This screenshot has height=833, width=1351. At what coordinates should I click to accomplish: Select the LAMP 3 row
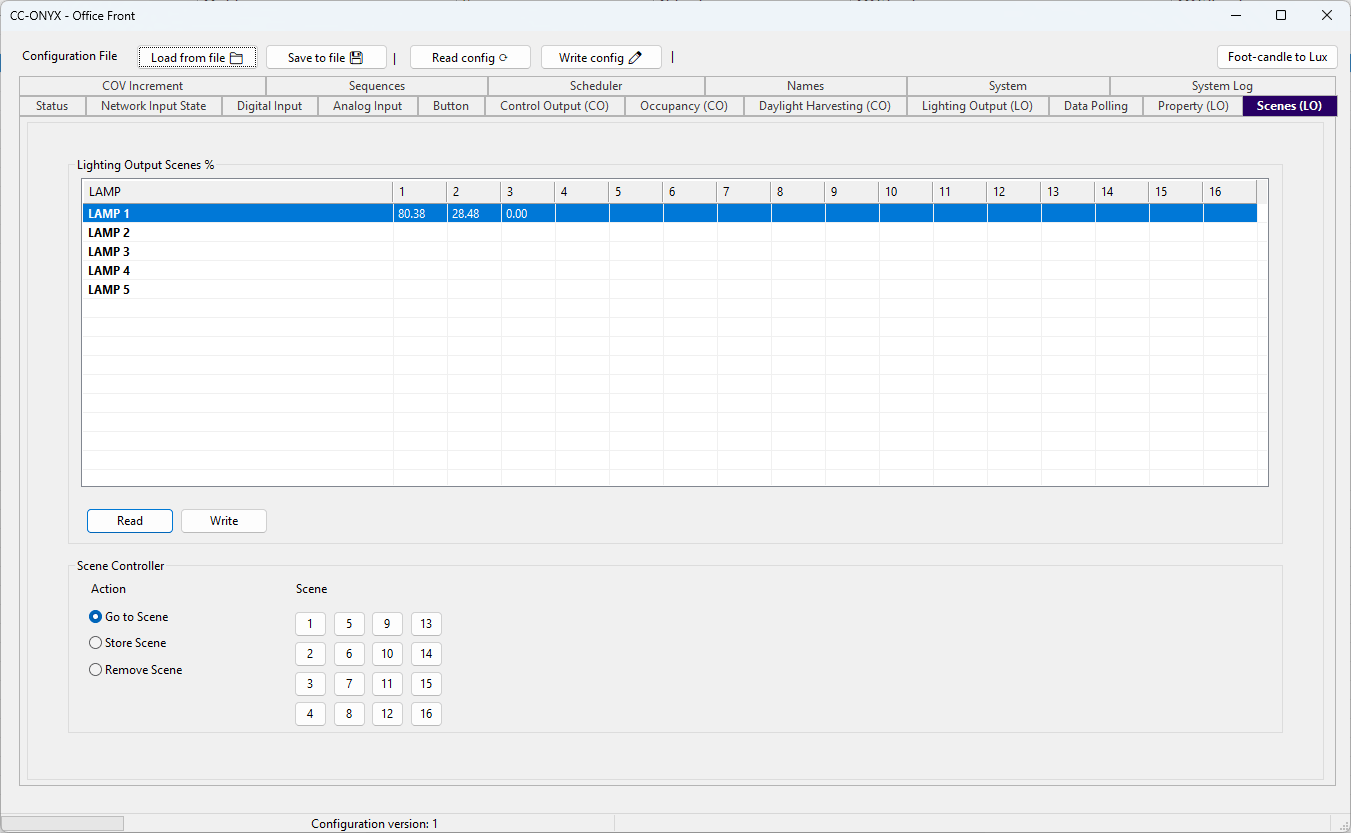(669, 252)
